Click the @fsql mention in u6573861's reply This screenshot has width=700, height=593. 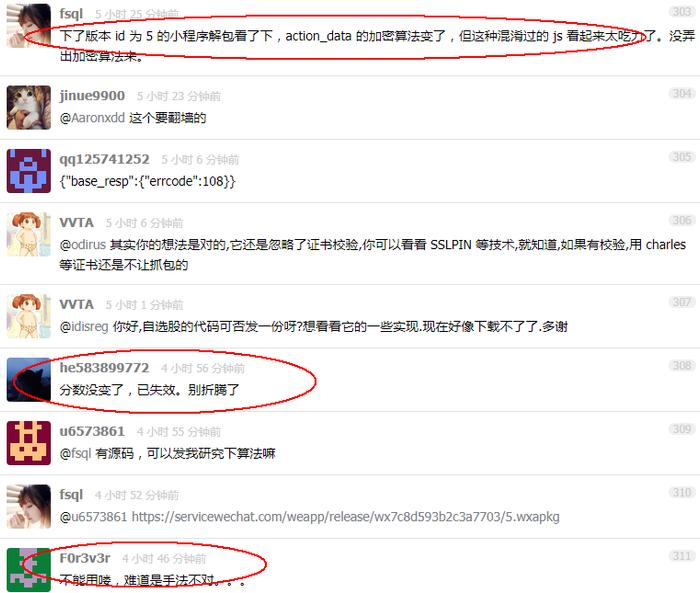(x=75, y=454)
